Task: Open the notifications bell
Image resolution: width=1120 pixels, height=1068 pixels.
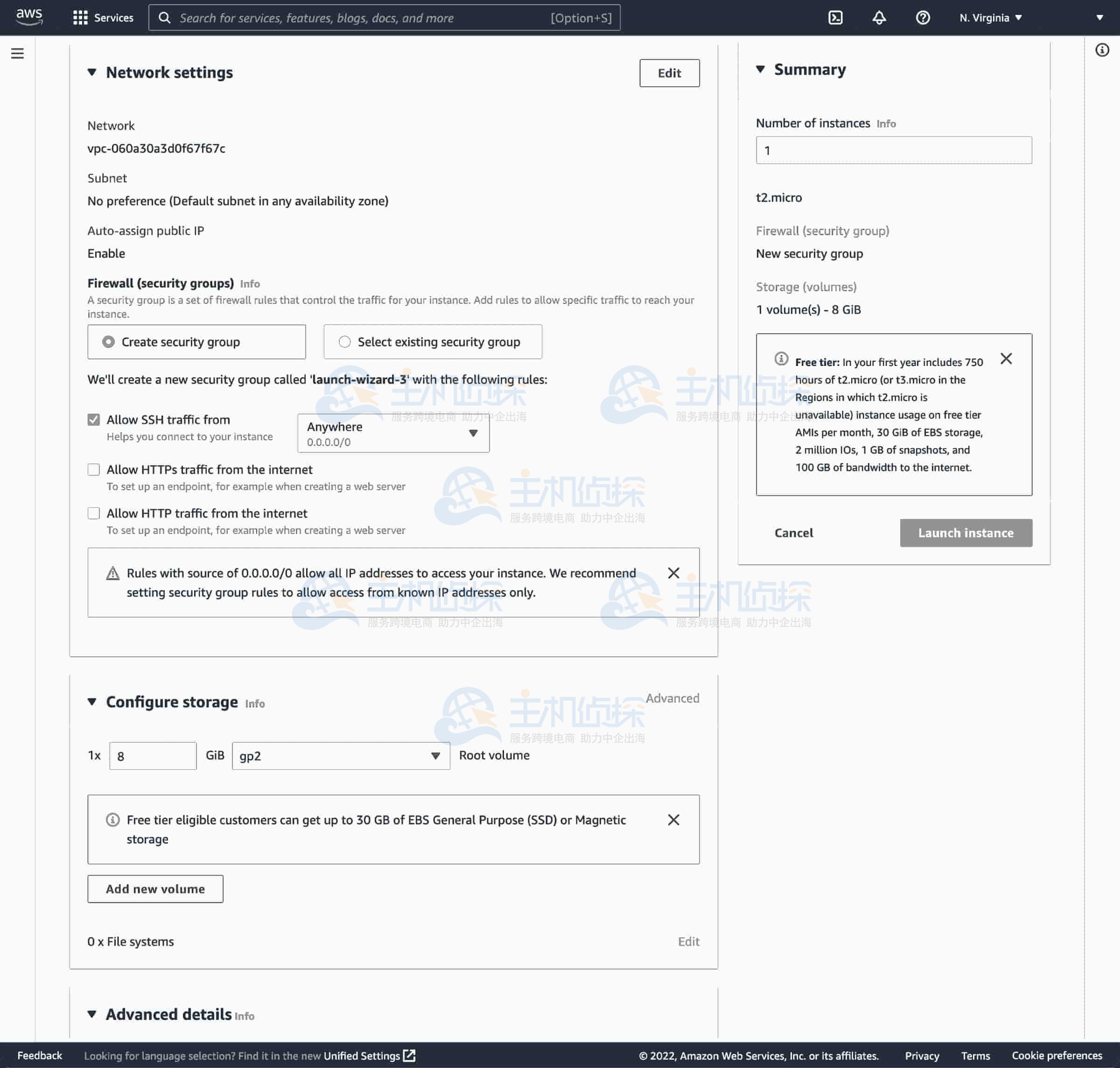Action: click(879, 18)
